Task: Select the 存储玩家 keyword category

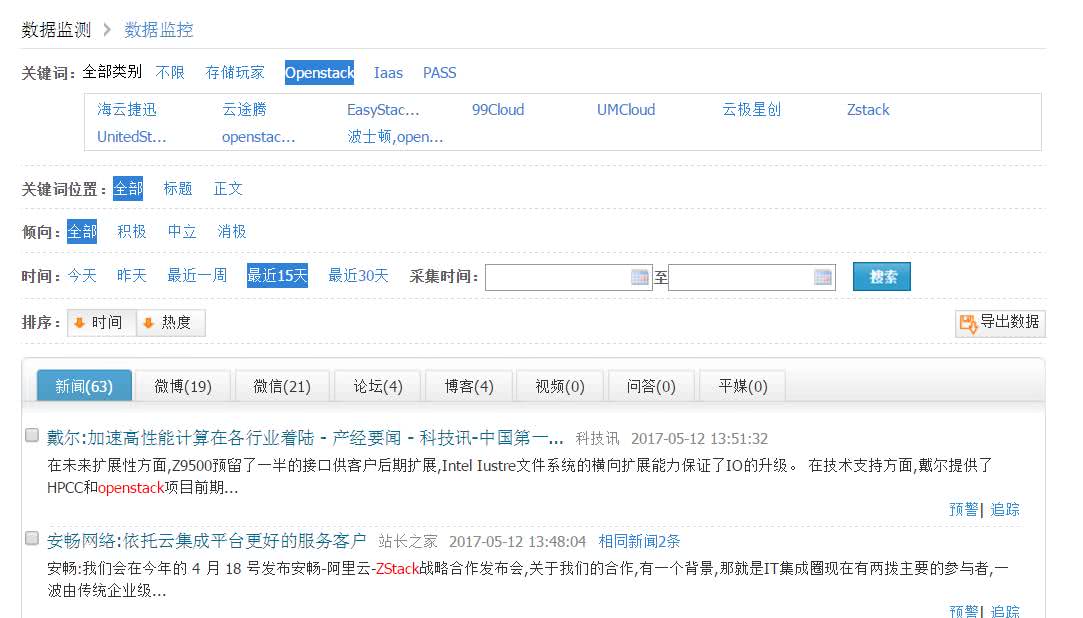Action: click(235, 73)
